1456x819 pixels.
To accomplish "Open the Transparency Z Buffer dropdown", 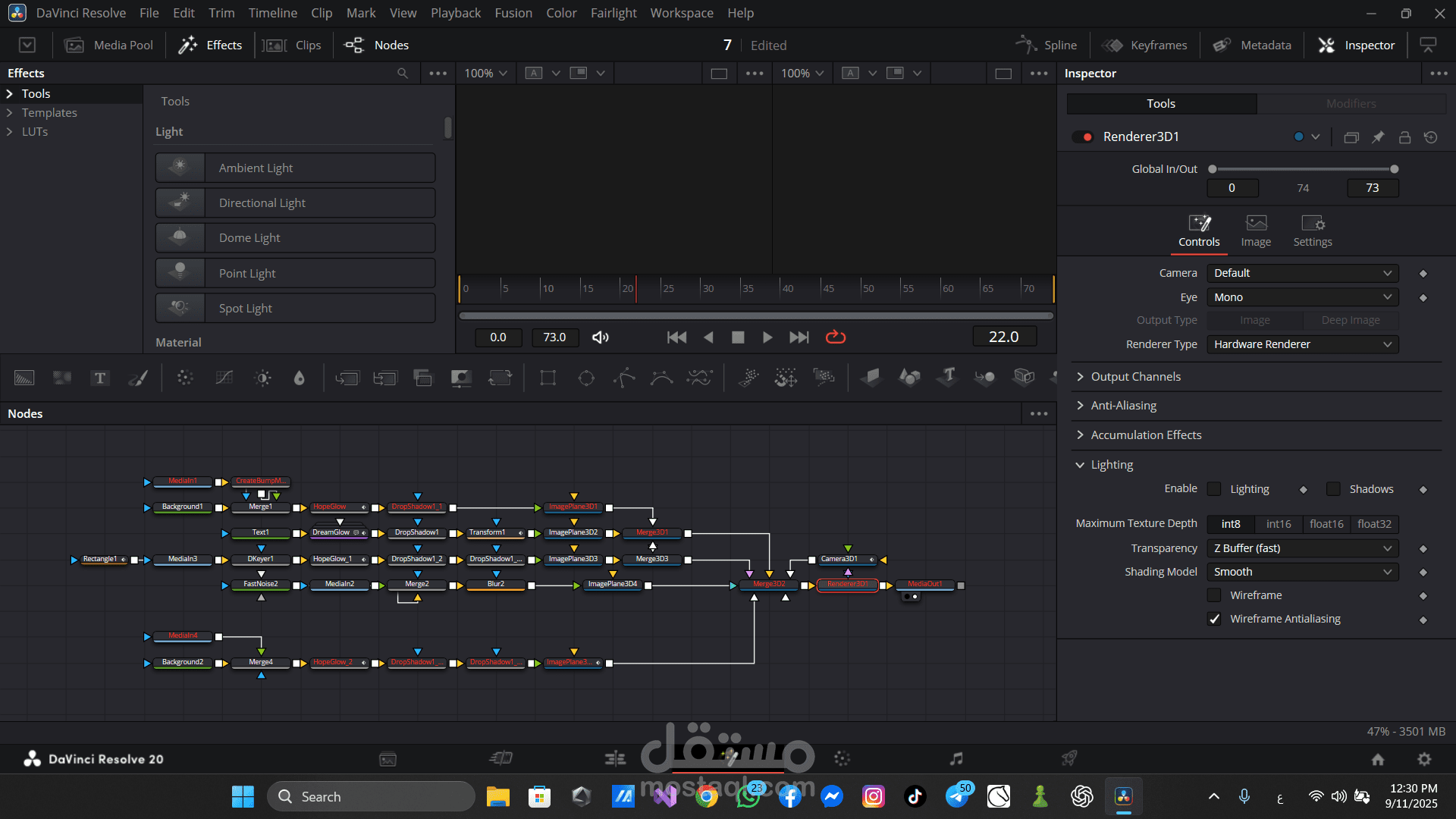I will coord(1302,548).
